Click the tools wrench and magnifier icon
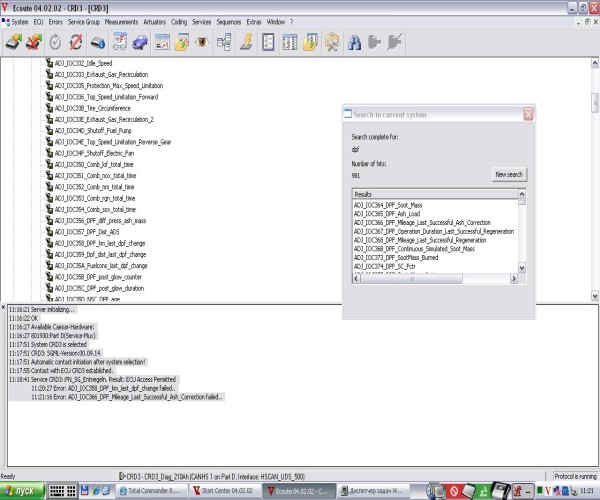The image size is (600, 500). [332, 42]
